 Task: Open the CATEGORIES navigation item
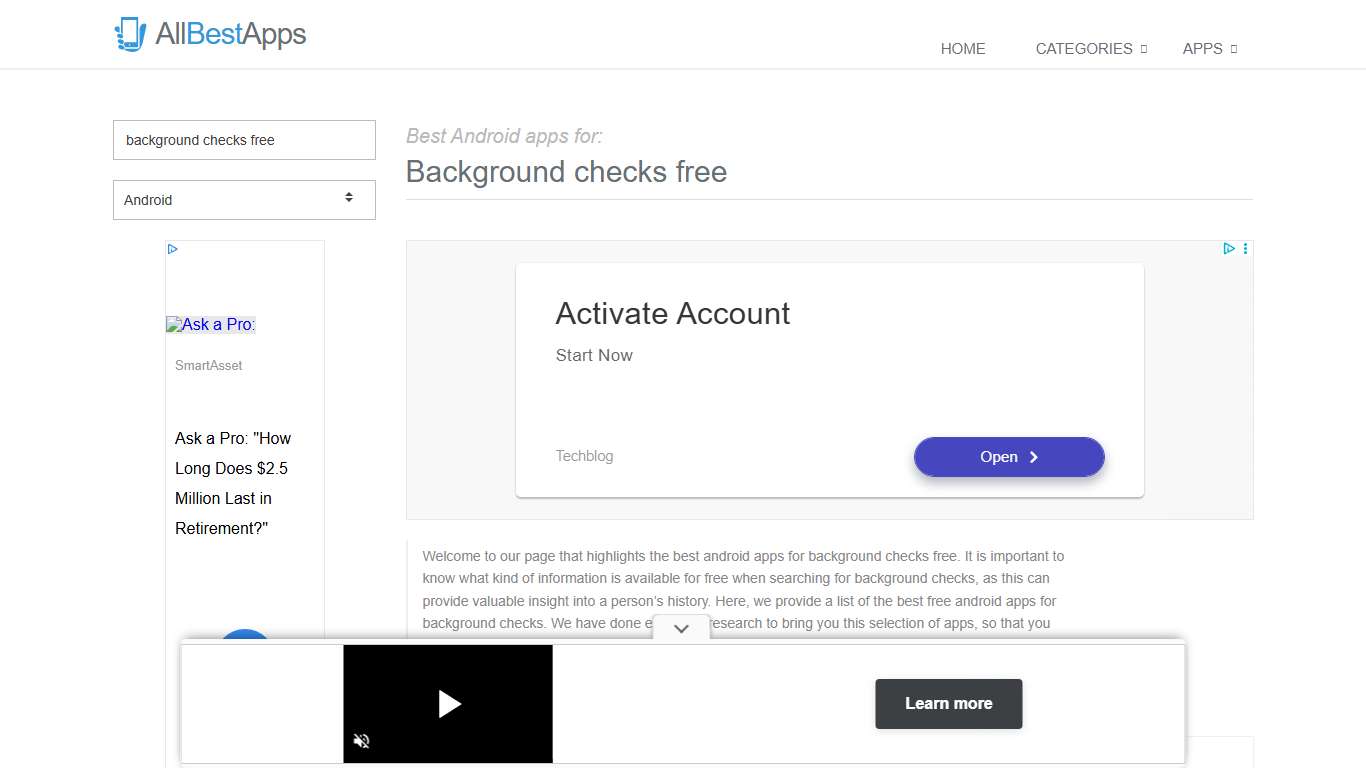pyautogui.click(x=1084, y=48)
